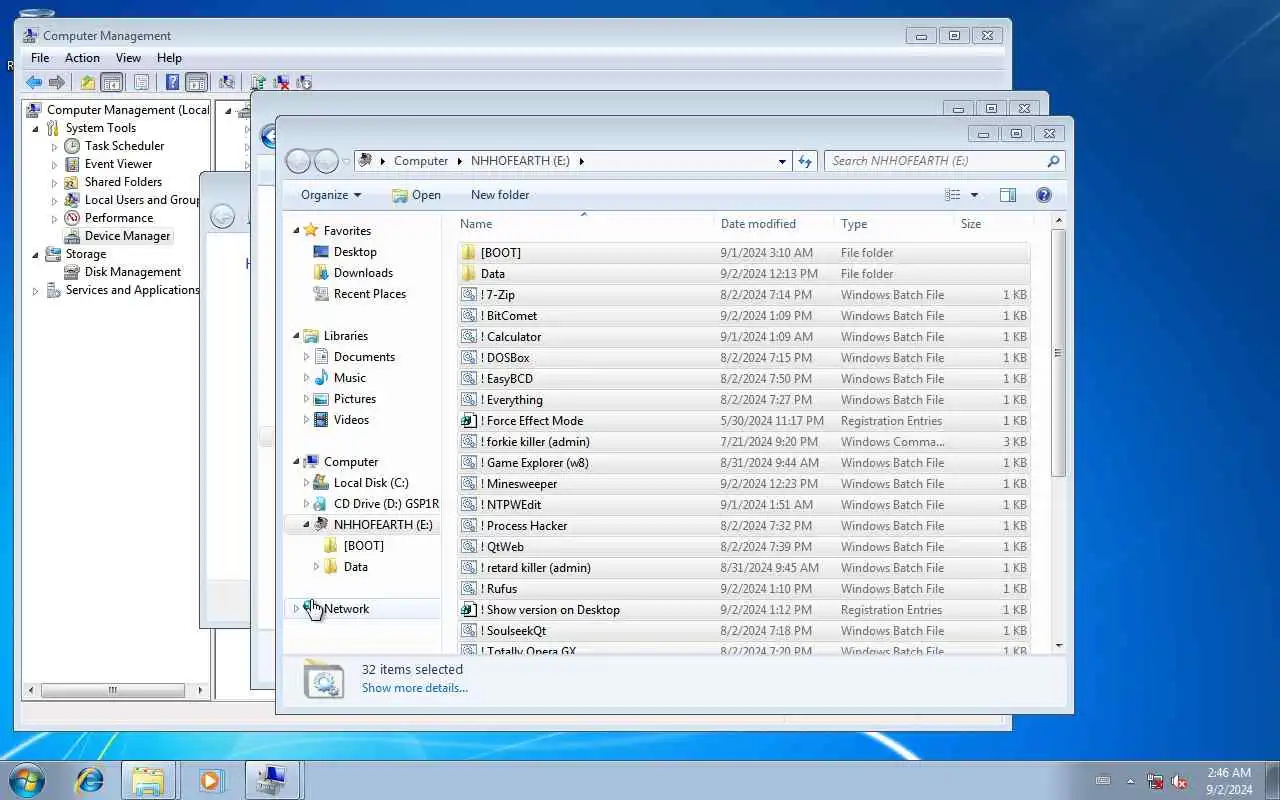Click Refresh button next to address bar

pyautogui.click(x=805, y=161)
